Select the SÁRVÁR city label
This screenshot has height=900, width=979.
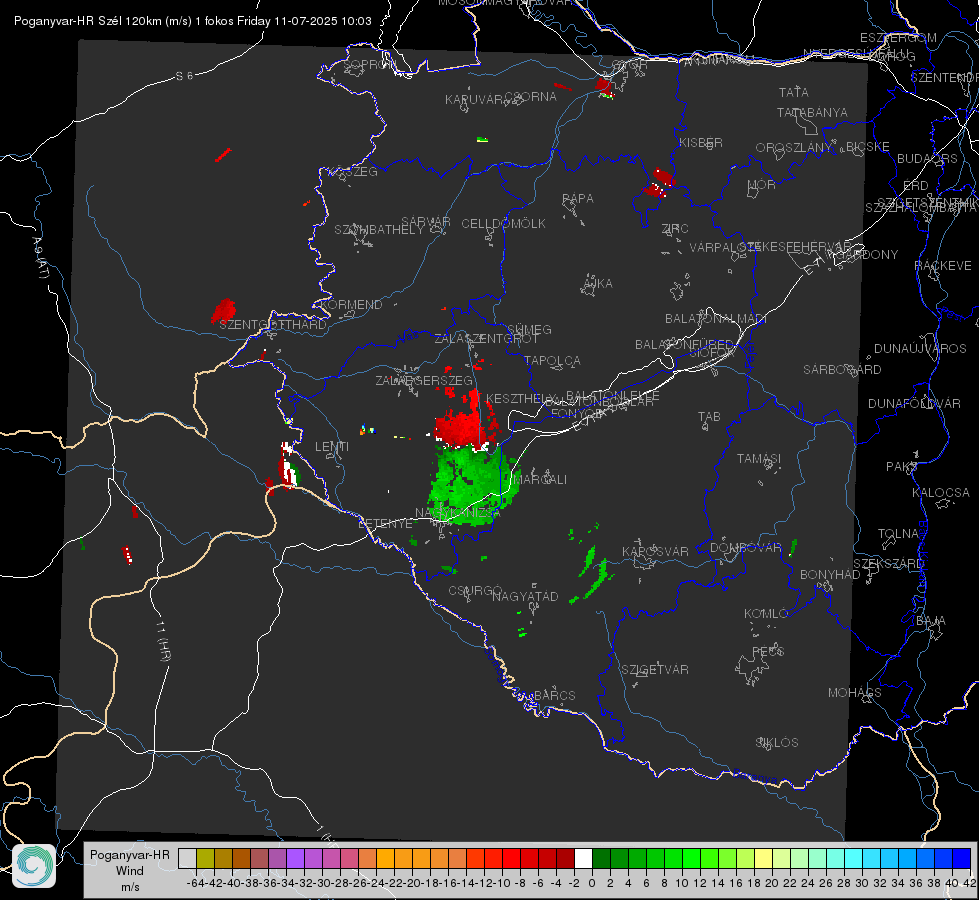(x=426, y=222)
